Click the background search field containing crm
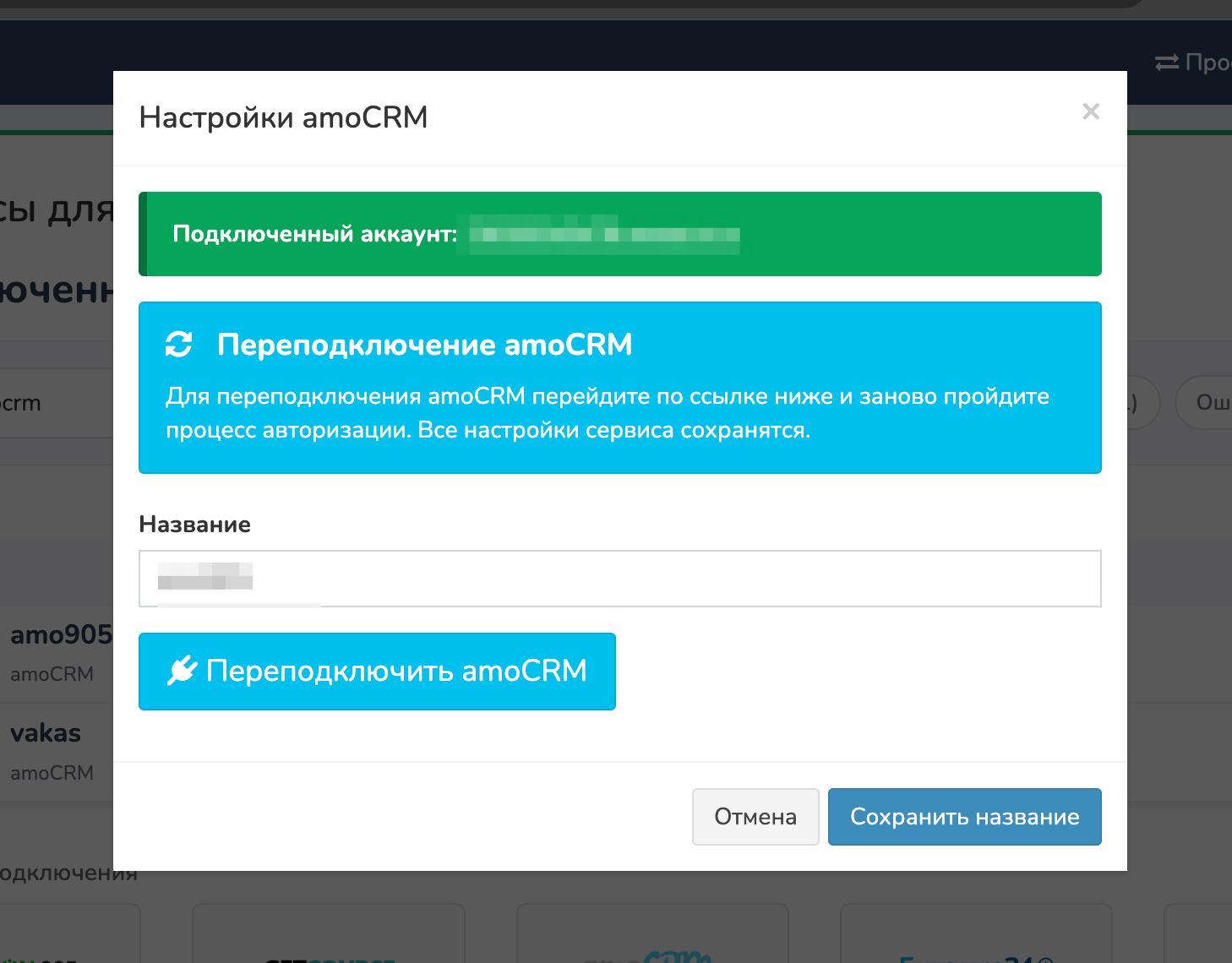The image size is (1232, 963). (x=51, y=403)
